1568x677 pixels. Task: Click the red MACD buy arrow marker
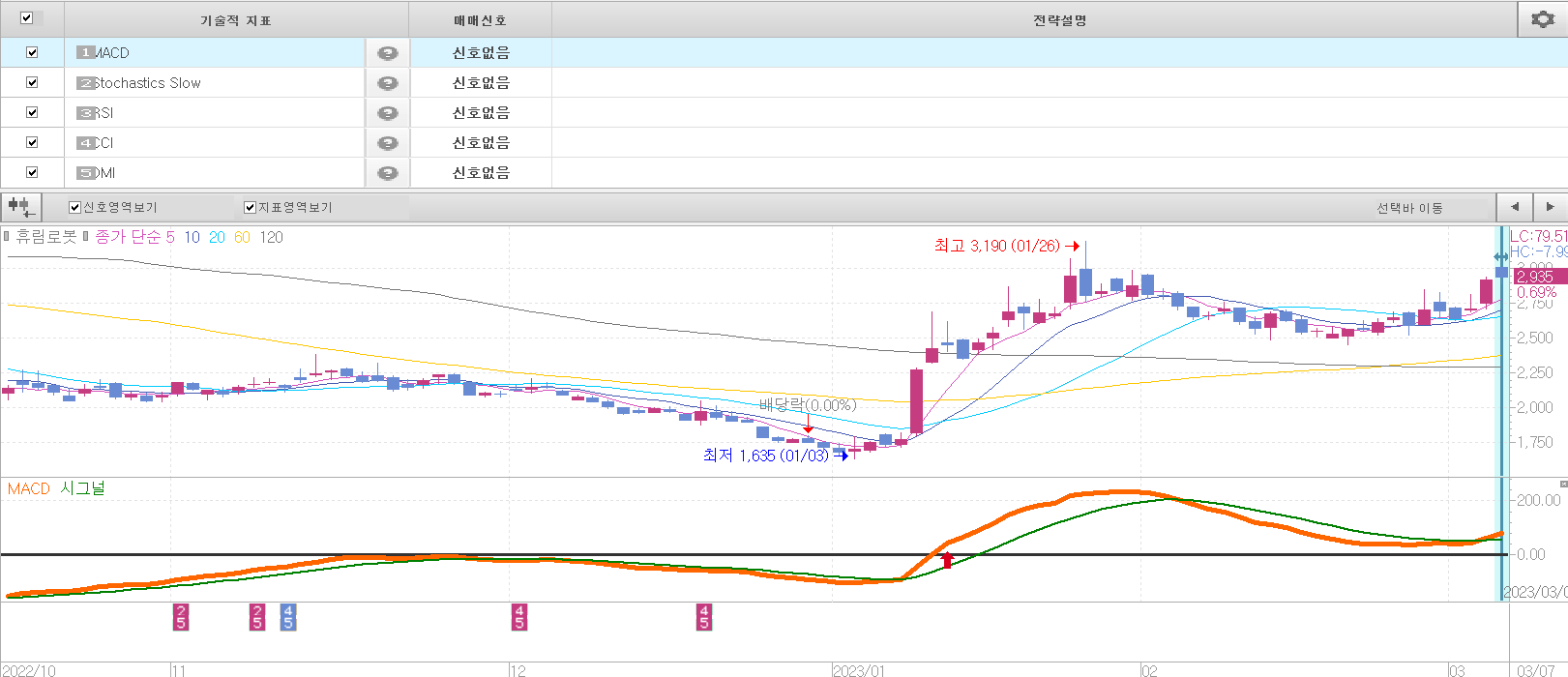coord(947,560)
